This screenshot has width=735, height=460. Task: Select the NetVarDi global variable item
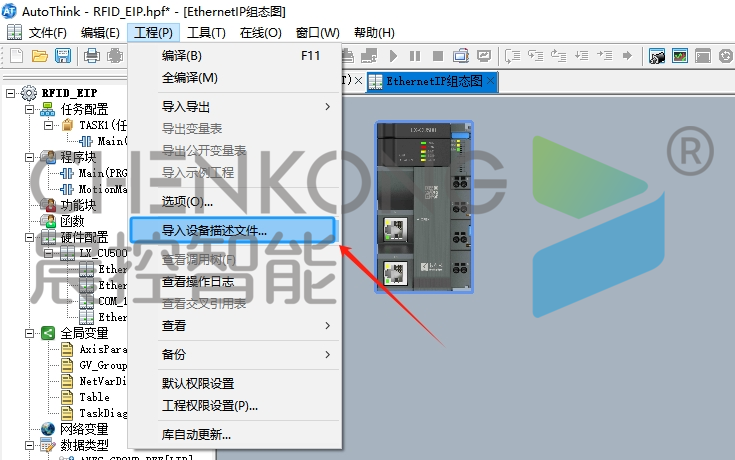(x=103, y=381)
